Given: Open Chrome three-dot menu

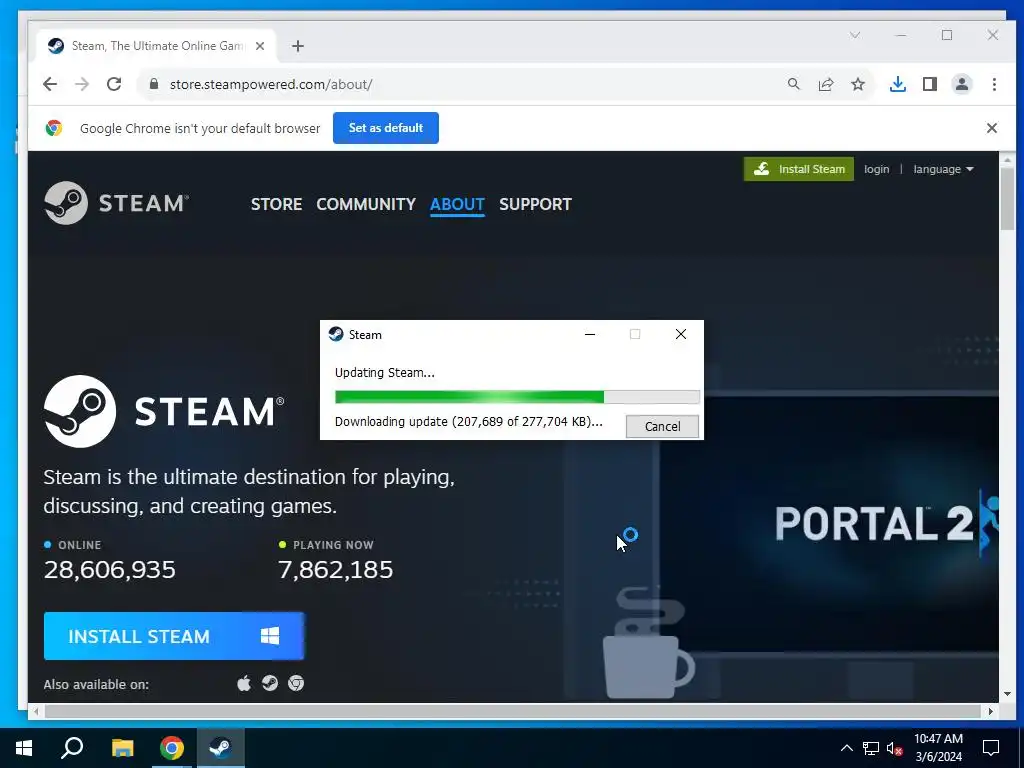Looking at the screenshot, I should (994, 84).
